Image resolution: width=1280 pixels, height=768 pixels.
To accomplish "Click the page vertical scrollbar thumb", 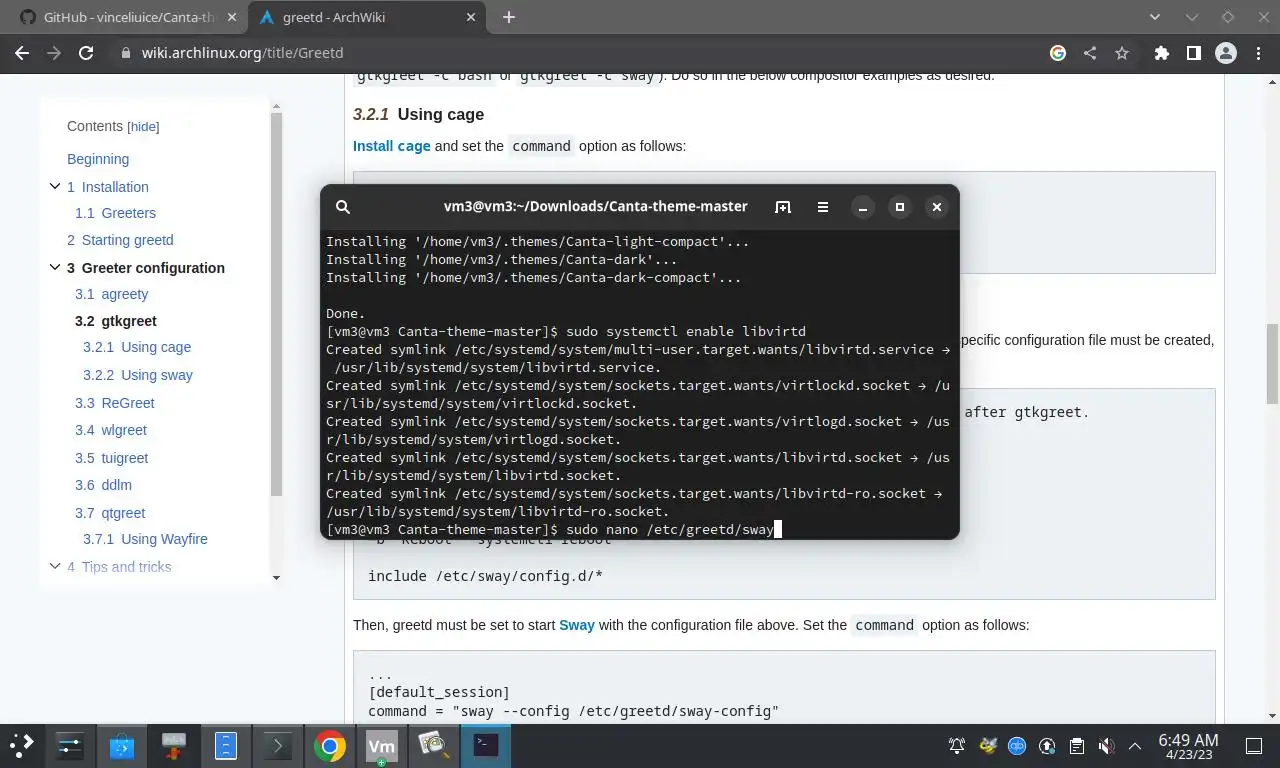I will (x=1272, y=363).
